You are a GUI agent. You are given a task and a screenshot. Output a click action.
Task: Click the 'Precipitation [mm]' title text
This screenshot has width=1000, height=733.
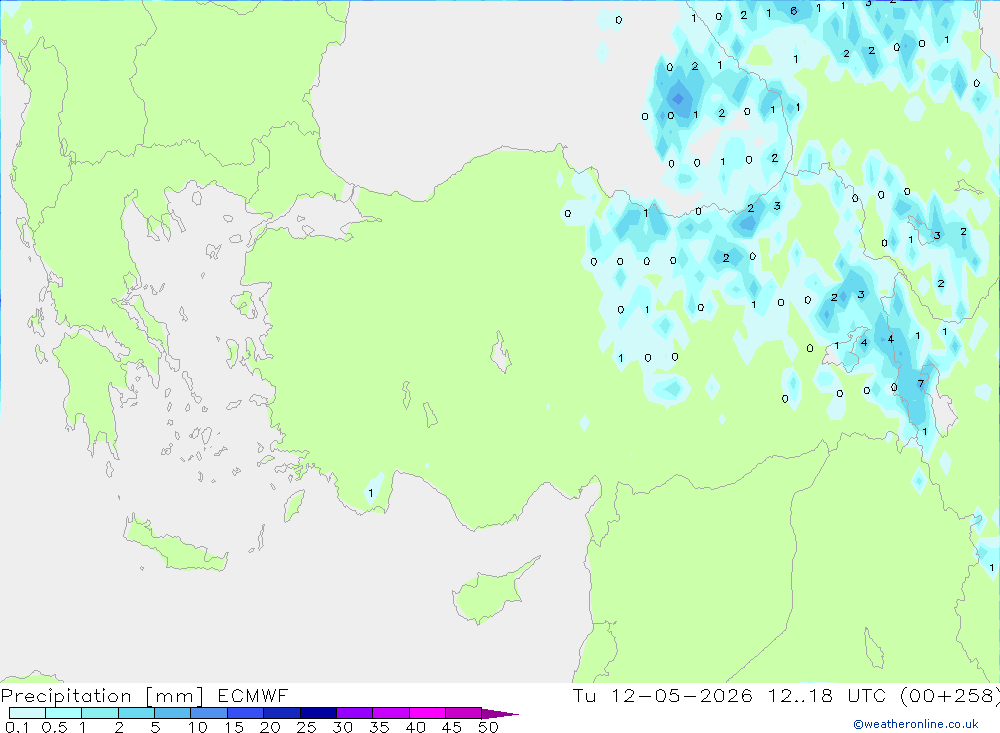coord(102,695)
